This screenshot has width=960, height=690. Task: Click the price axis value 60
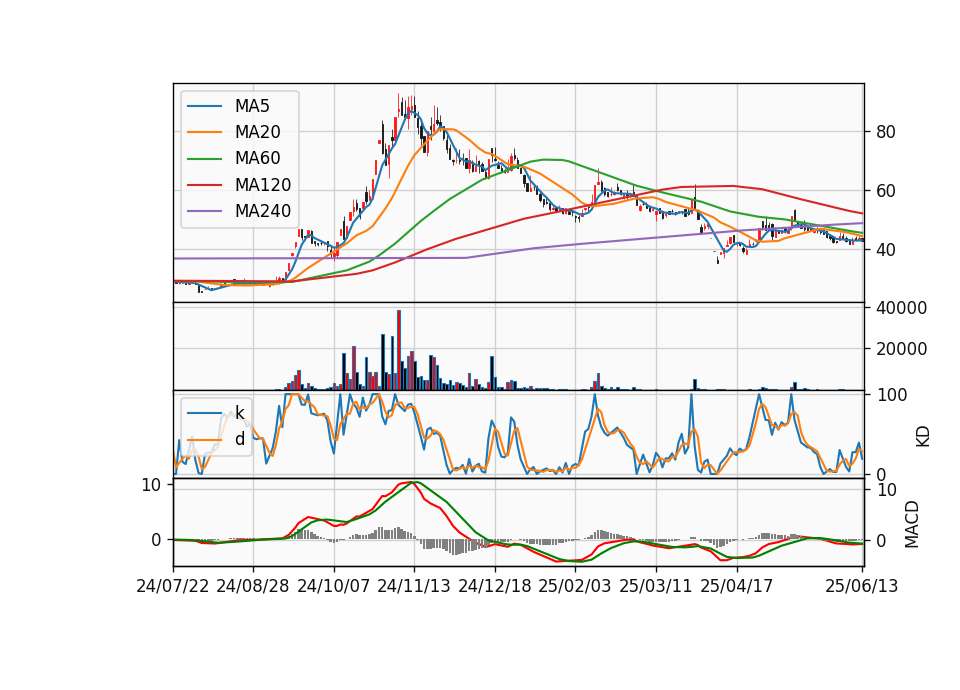[885, 191]
